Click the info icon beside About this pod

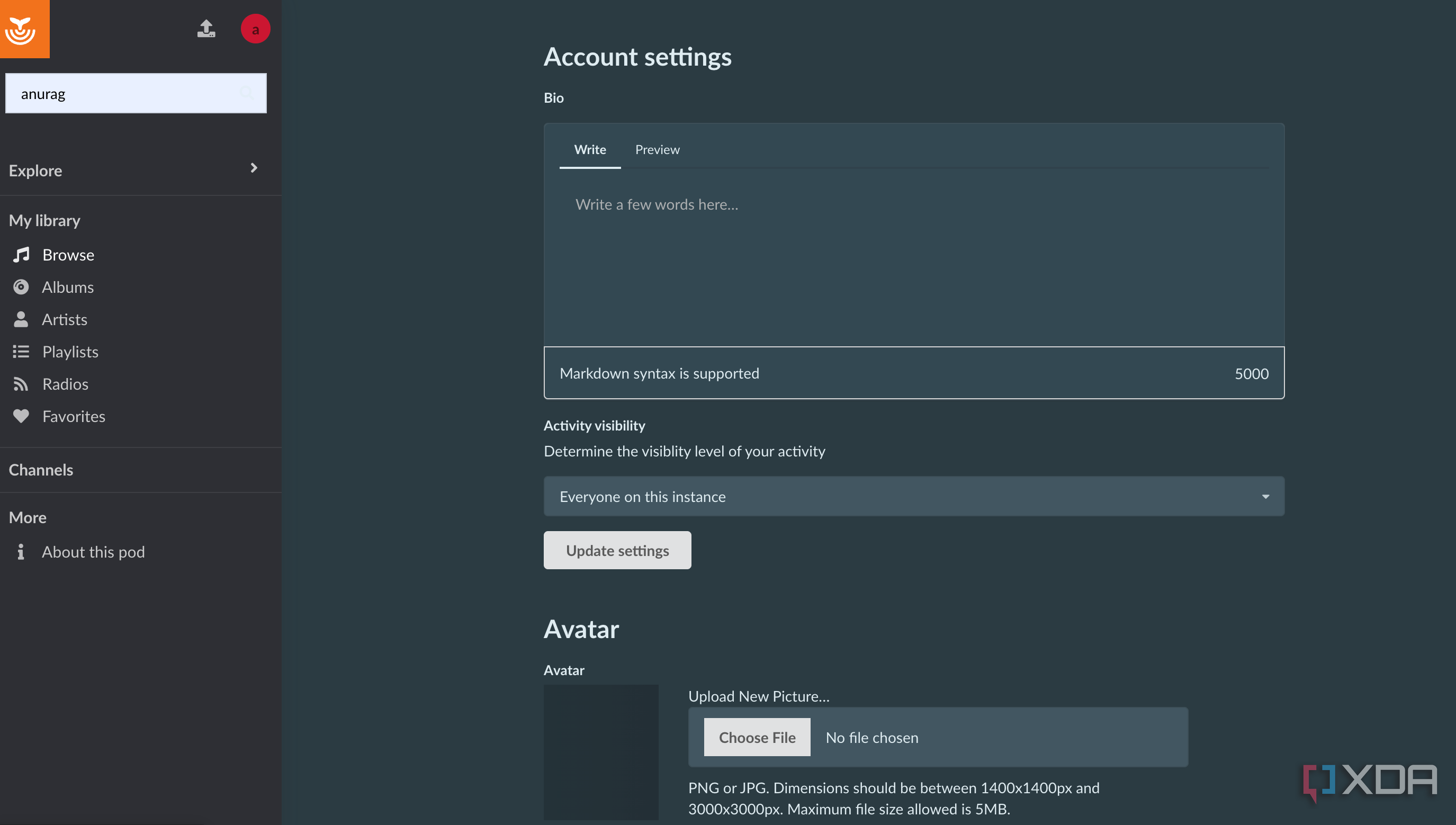point(21,551)
